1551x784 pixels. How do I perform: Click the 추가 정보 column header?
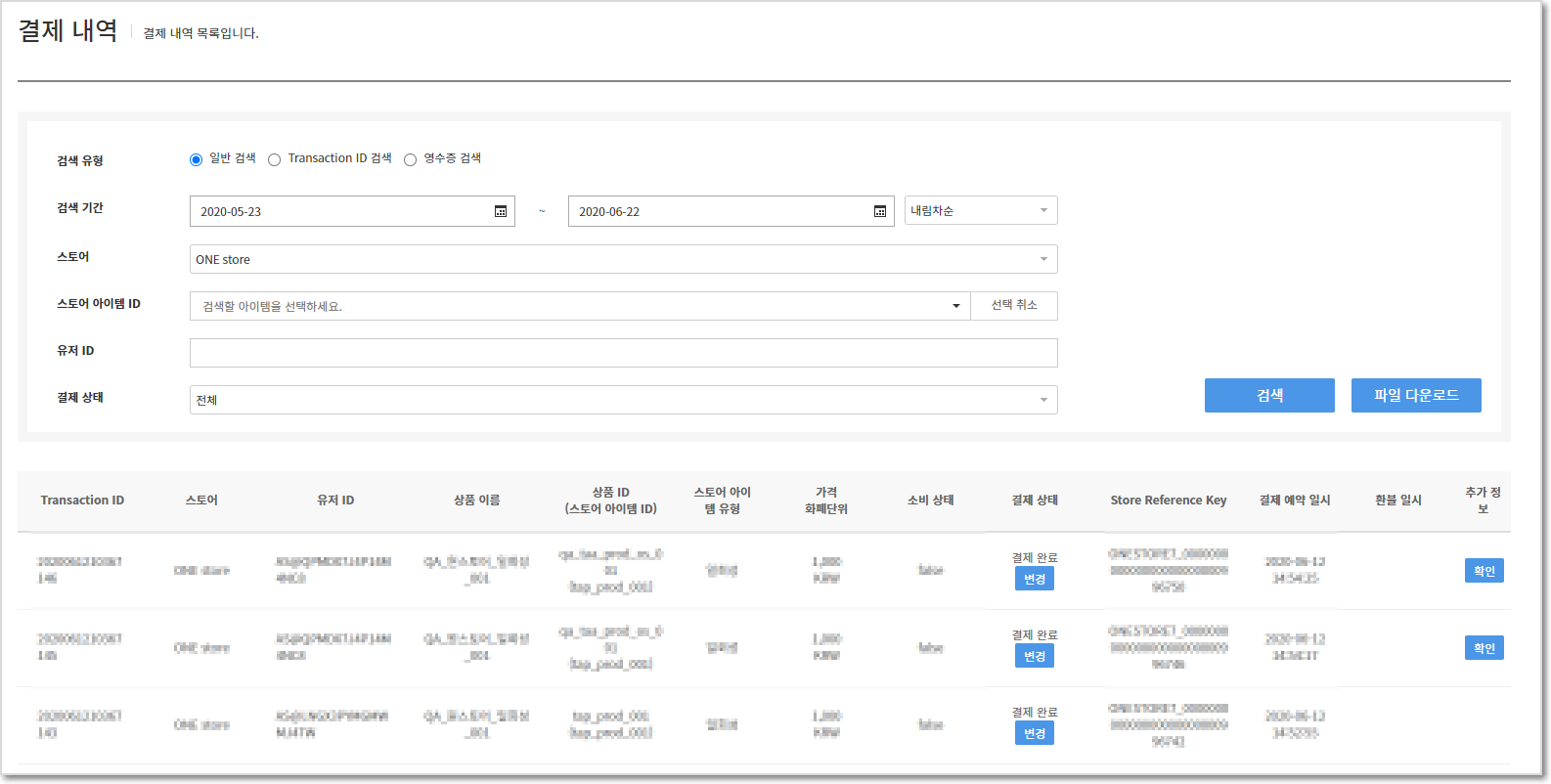(x=1483, y=501)
